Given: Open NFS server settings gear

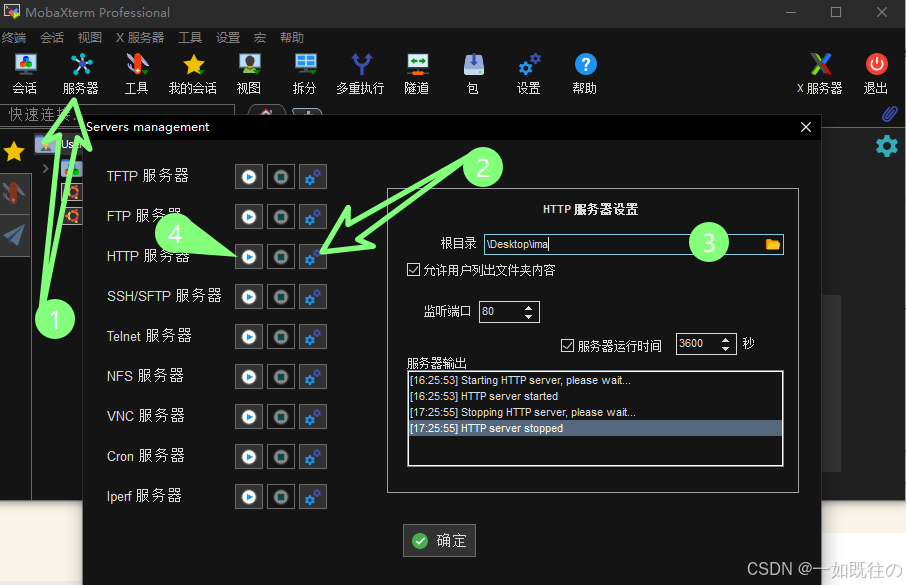Looking at the screenshot, I should pyautogui.click(x=313, y=377).
